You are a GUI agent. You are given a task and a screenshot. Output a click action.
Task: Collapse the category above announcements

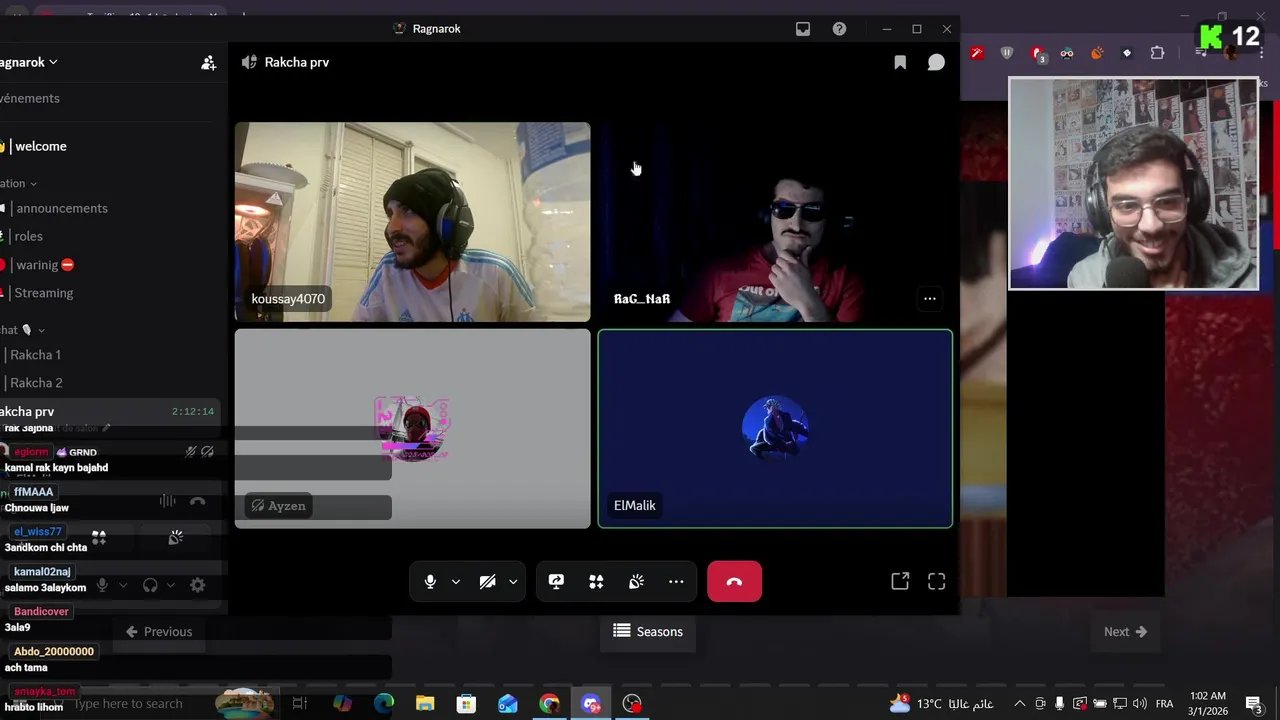click(x=19, y=184)
